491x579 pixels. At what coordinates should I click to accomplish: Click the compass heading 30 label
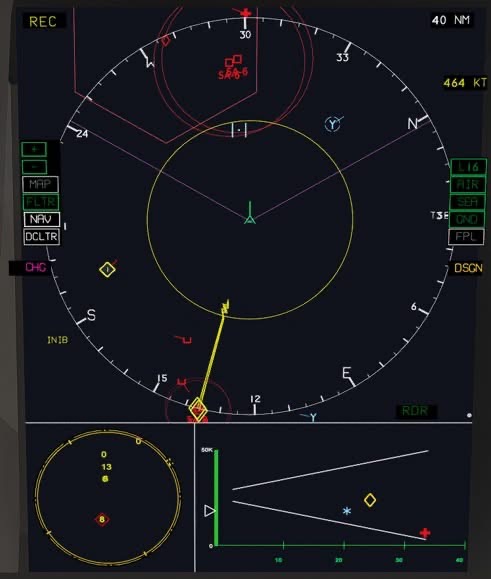click(x=245, y=35)
